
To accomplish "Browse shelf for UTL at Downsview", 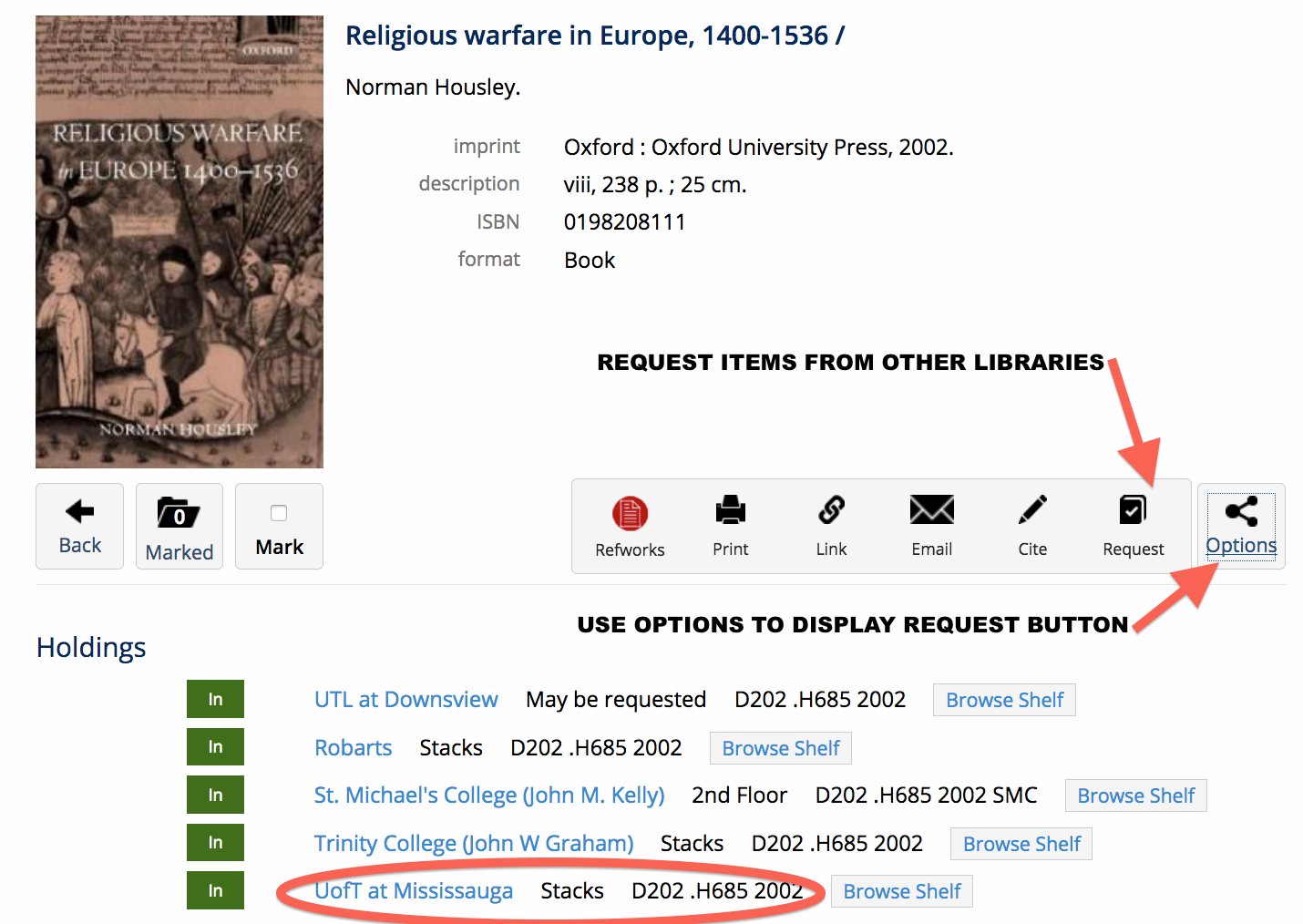I will coord(1004,700).
